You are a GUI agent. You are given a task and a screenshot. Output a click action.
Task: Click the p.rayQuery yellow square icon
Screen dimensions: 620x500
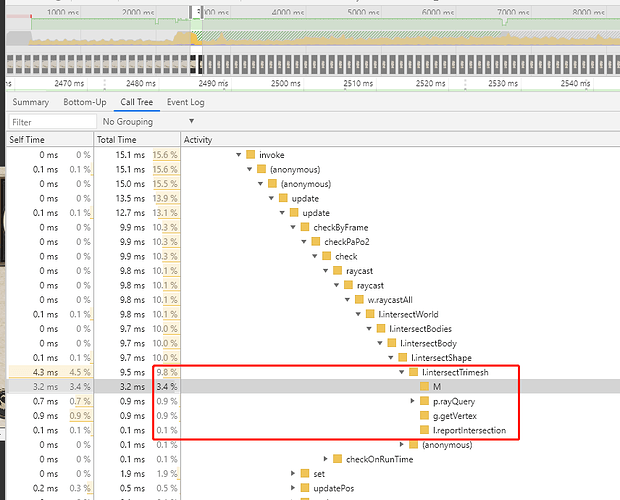coord(424,401)
